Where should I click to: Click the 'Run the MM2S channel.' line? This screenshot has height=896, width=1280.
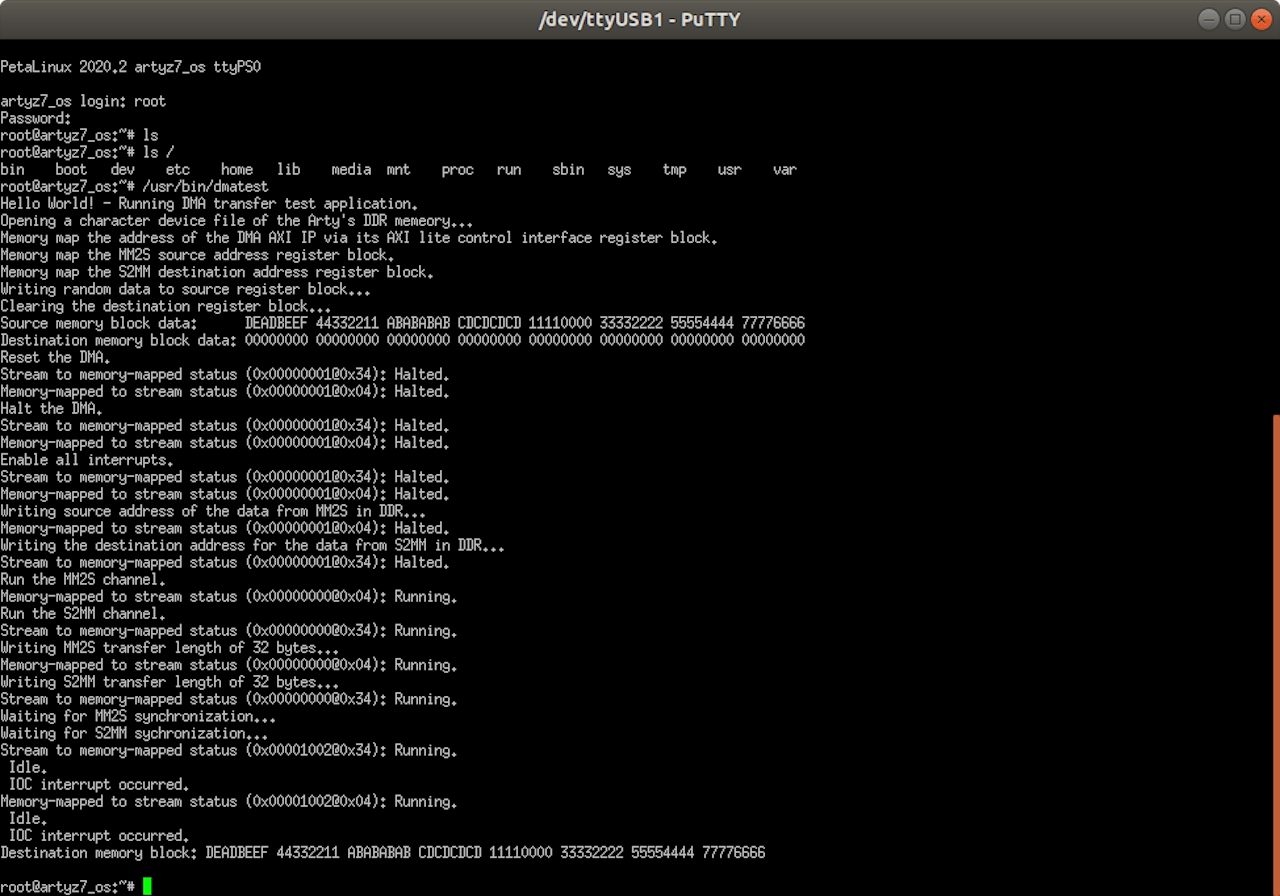pyautogui.click(x=83, y=579)
